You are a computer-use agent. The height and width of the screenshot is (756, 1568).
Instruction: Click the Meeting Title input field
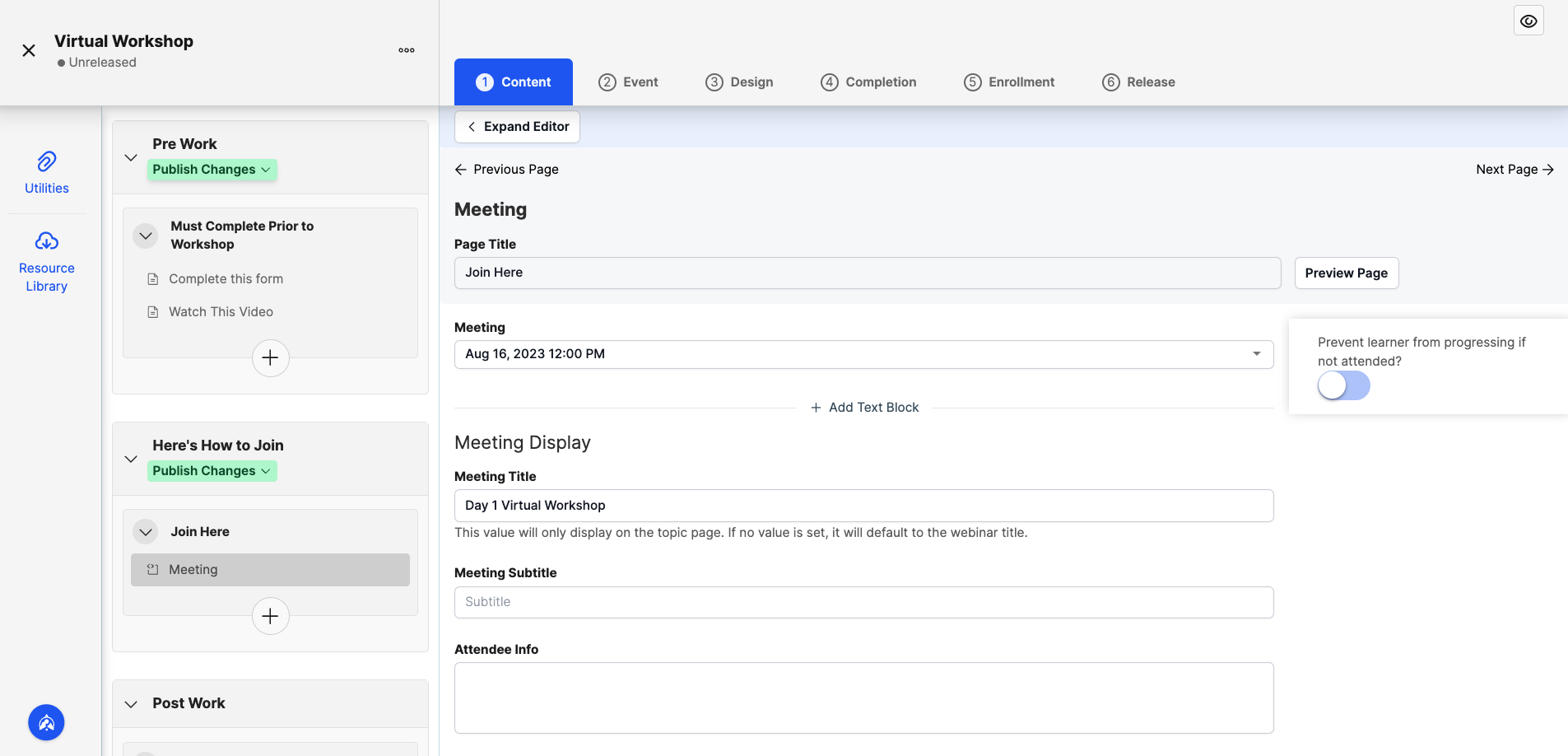point(863,506)
